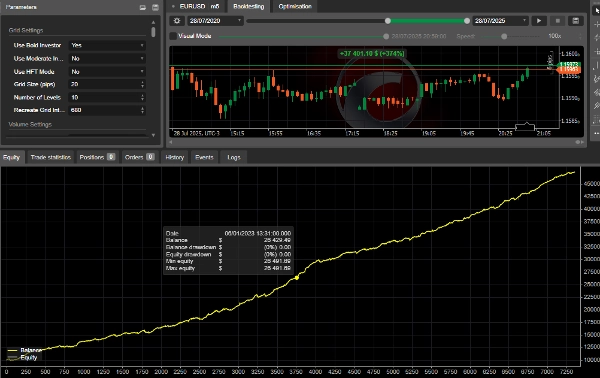Click the Speed slider handle

pyautogui.click(x=504, y=36)
